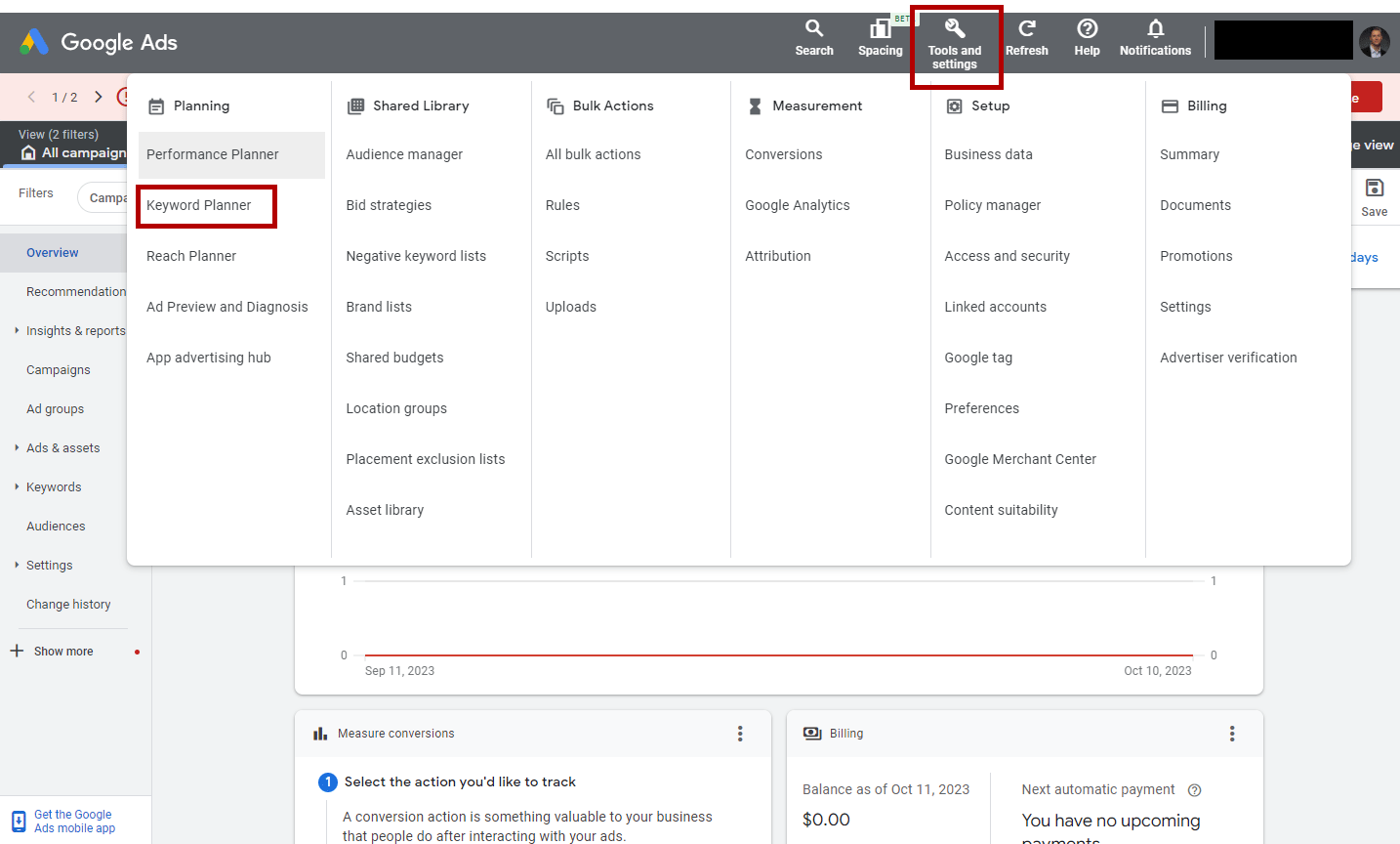Image resolution: width=1400 pixels, height=844 pixels.
Task: Go to Ad groups in left navigation
Action: (56, 408)
